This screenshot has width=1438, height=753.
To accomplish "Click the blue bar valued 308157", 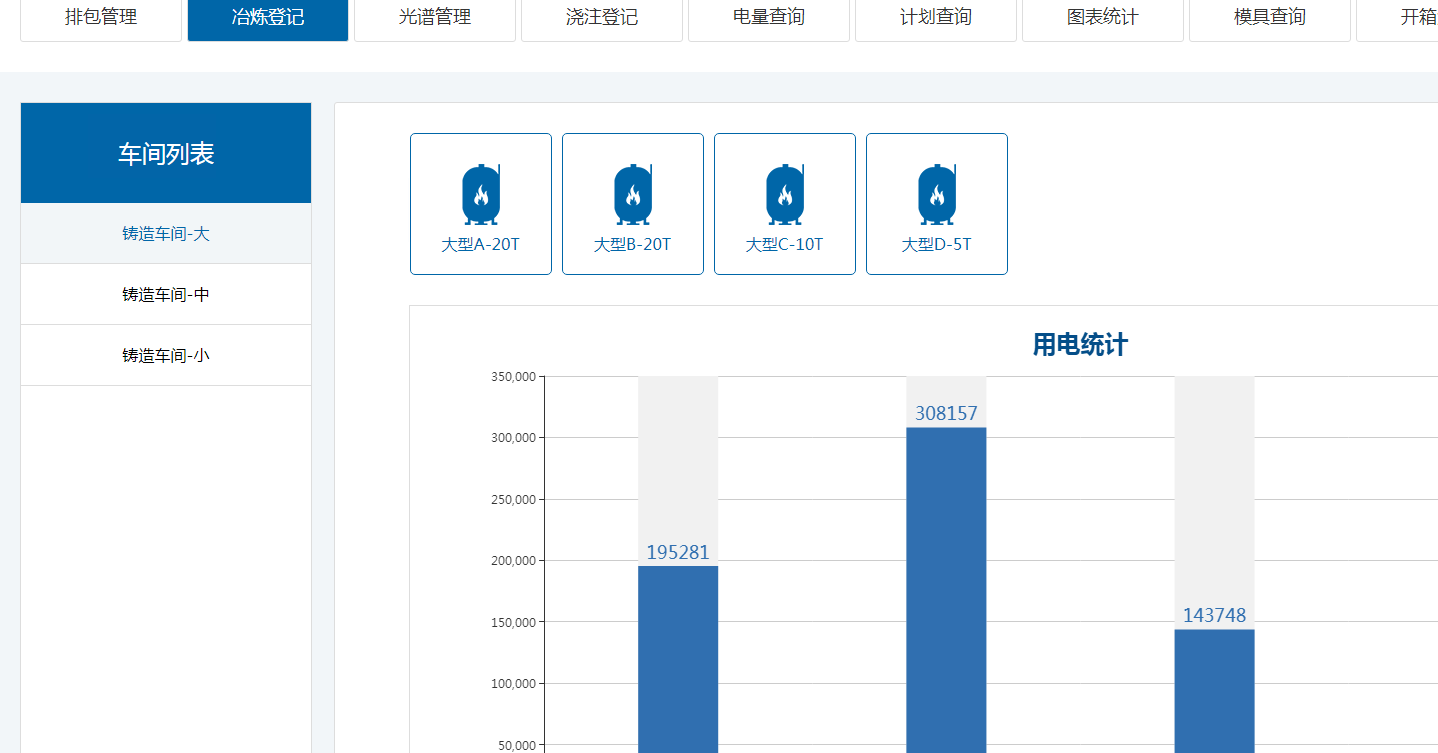I will (946, 590).
